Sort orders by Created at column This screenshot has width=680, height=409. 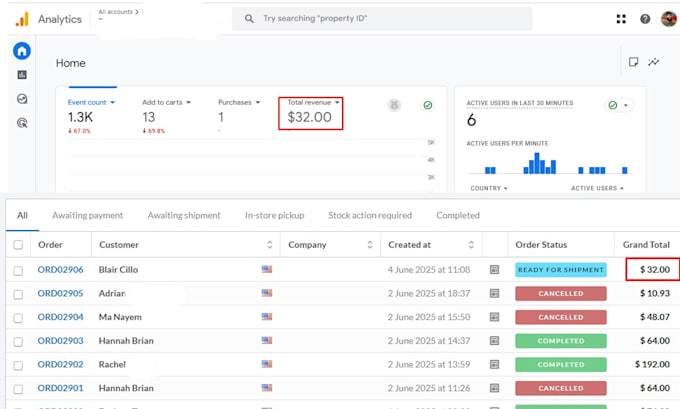(471, 245)
